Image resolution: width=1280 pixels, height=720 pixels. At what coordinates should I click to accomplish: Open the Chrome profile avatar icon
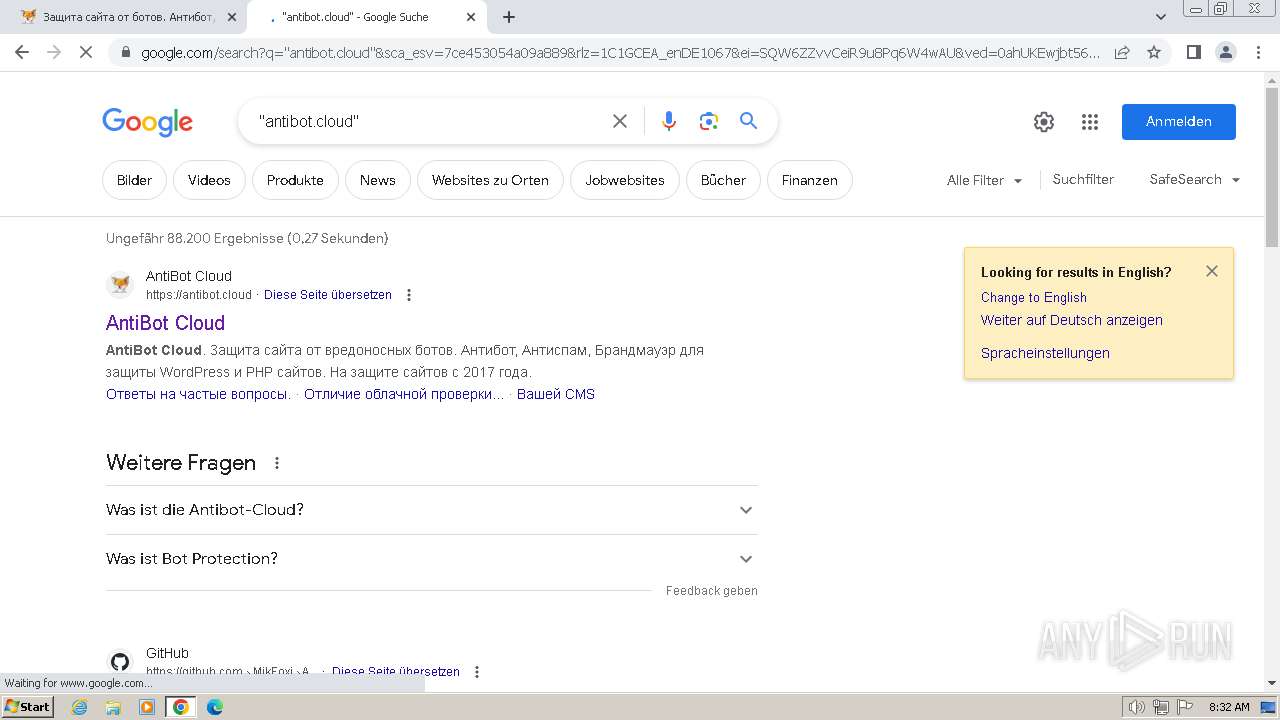point(1225,52)
